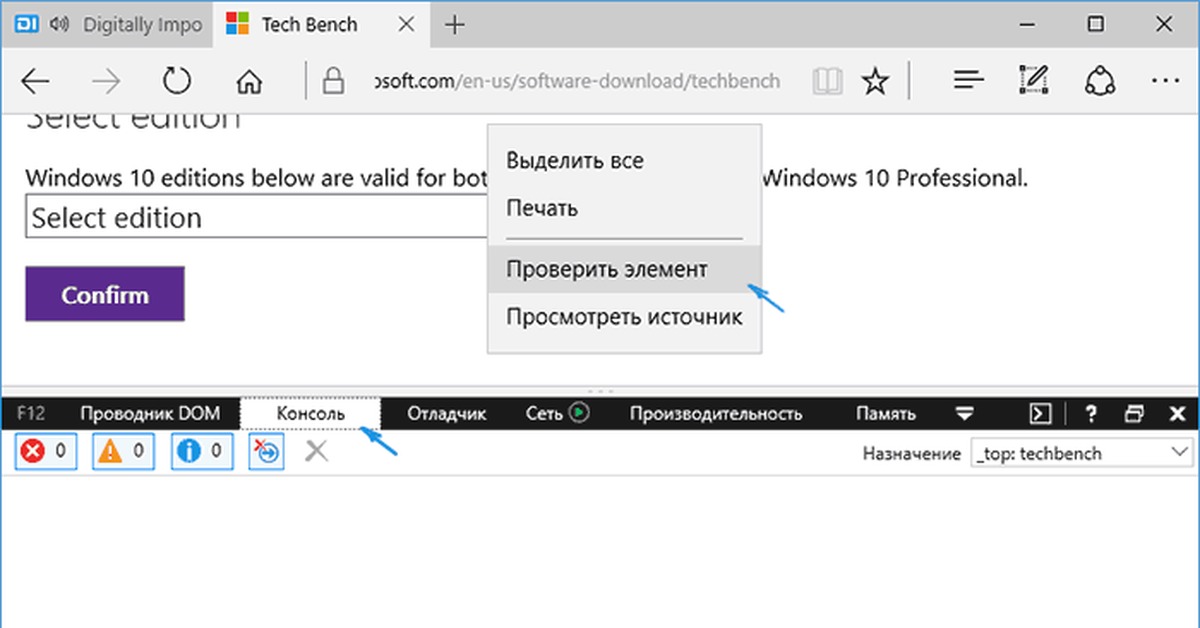This screenshot has height=628, width=1200.
Task: Toggle warning messages filter showing 0
Action: (123, 452)
